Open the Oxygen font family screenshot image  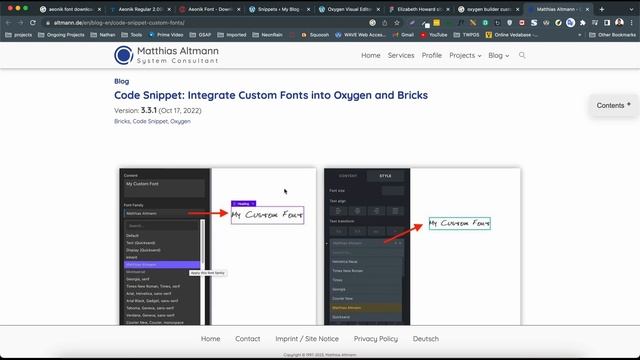pos(218,247)
